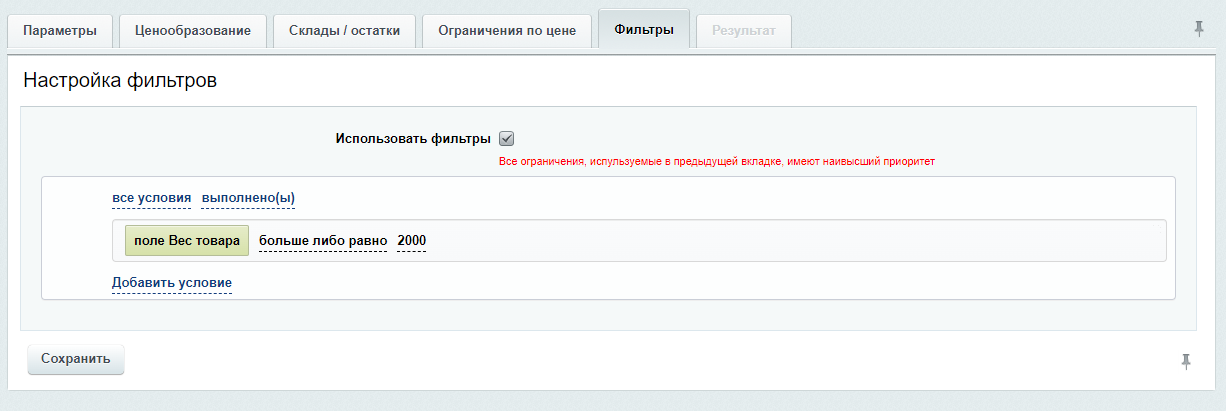Open the 'все условия' selector

point(151,198)
